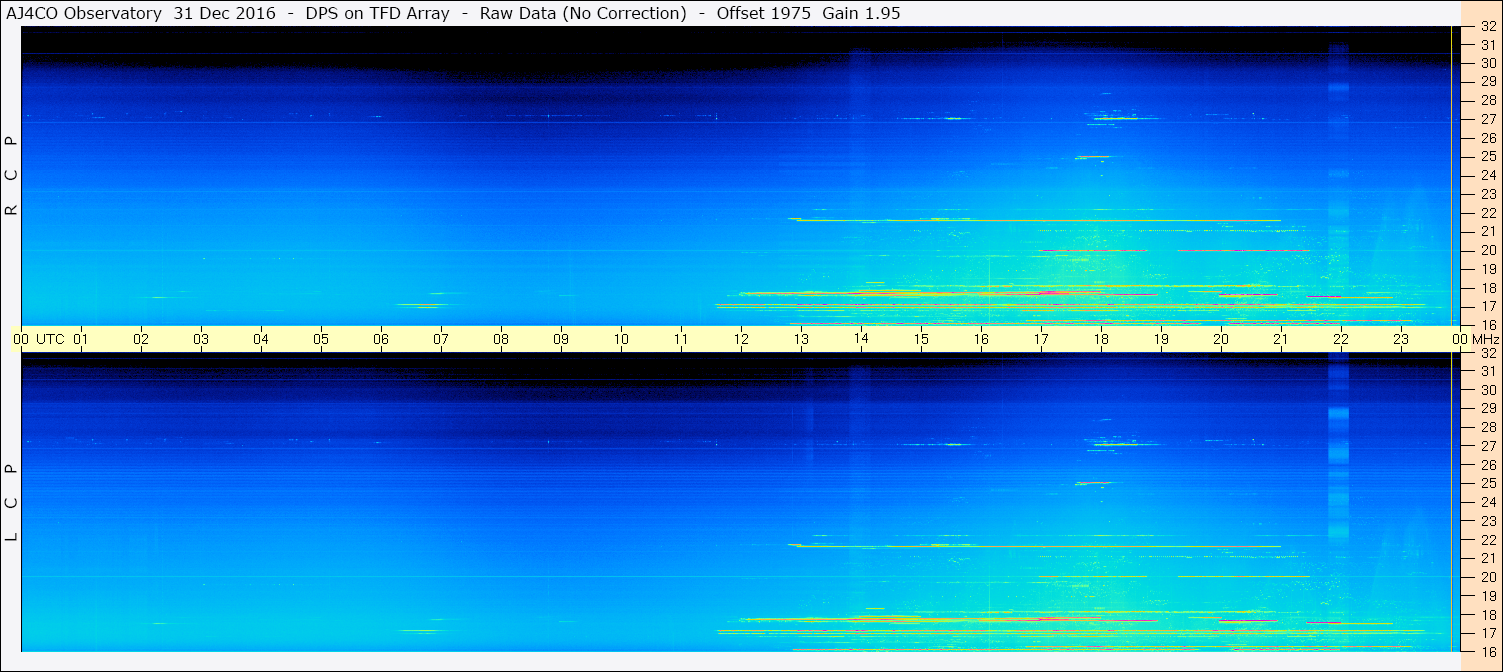Click the 25 MHz tick of RCP scale

click(1488, 157)
